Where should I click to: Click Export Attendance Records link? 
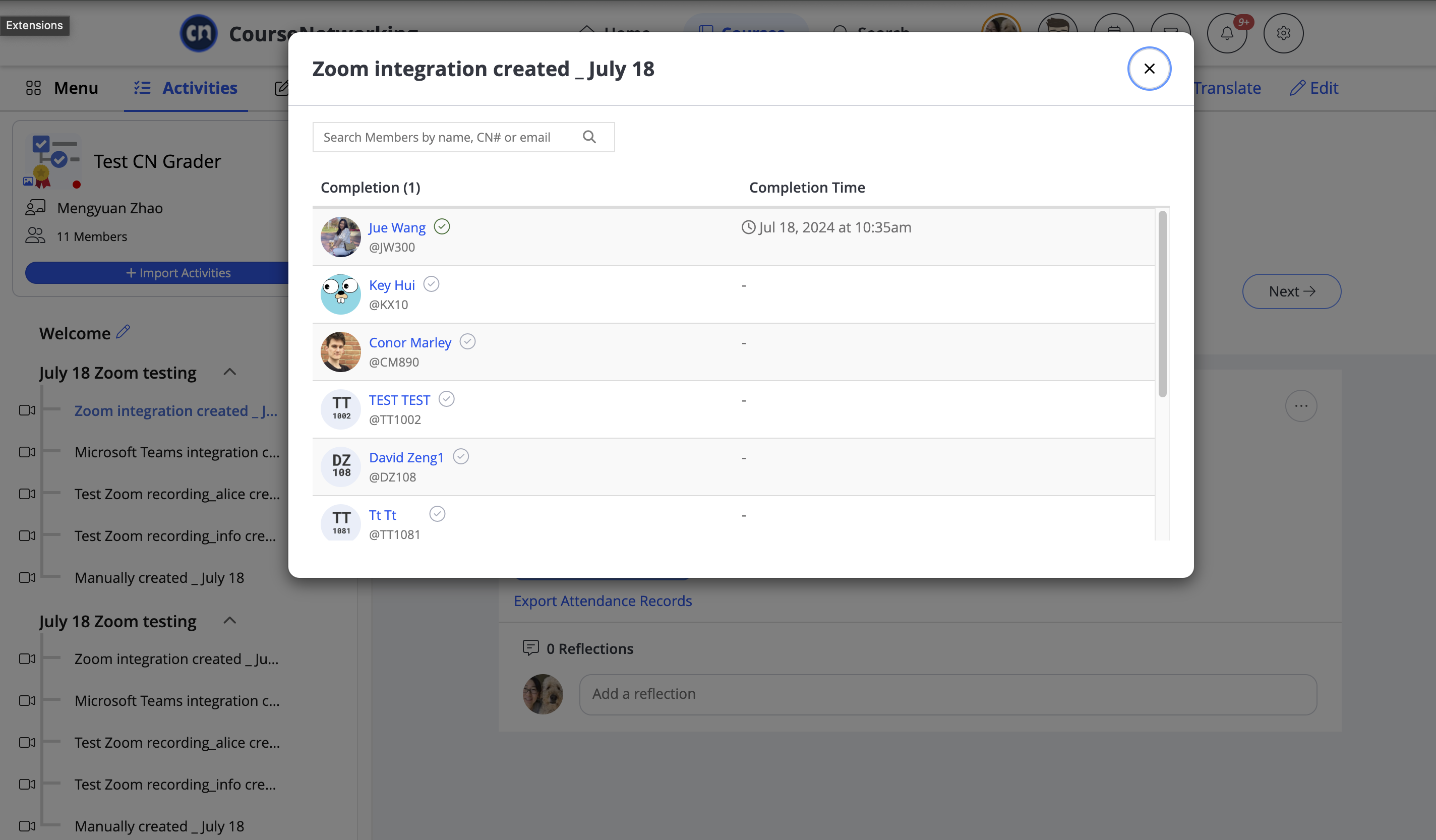pos(603,601)
